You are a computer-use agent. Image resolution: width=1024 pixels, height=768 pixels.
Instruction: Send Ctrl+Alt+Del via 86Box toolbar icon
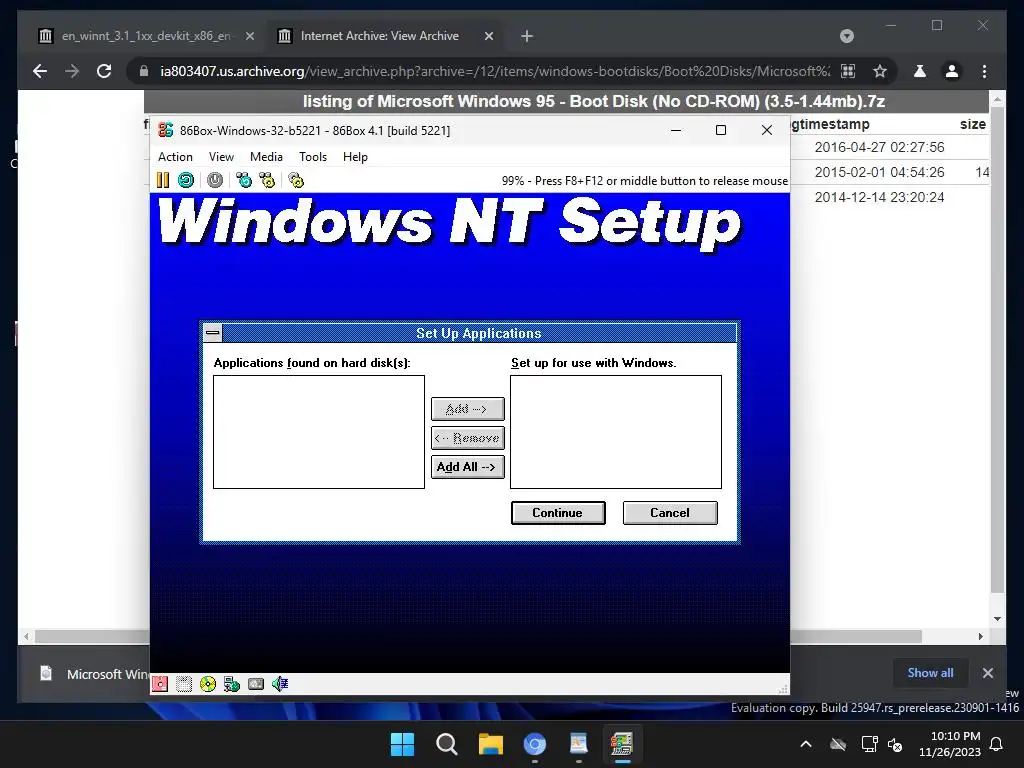click(x=244, y=180)
